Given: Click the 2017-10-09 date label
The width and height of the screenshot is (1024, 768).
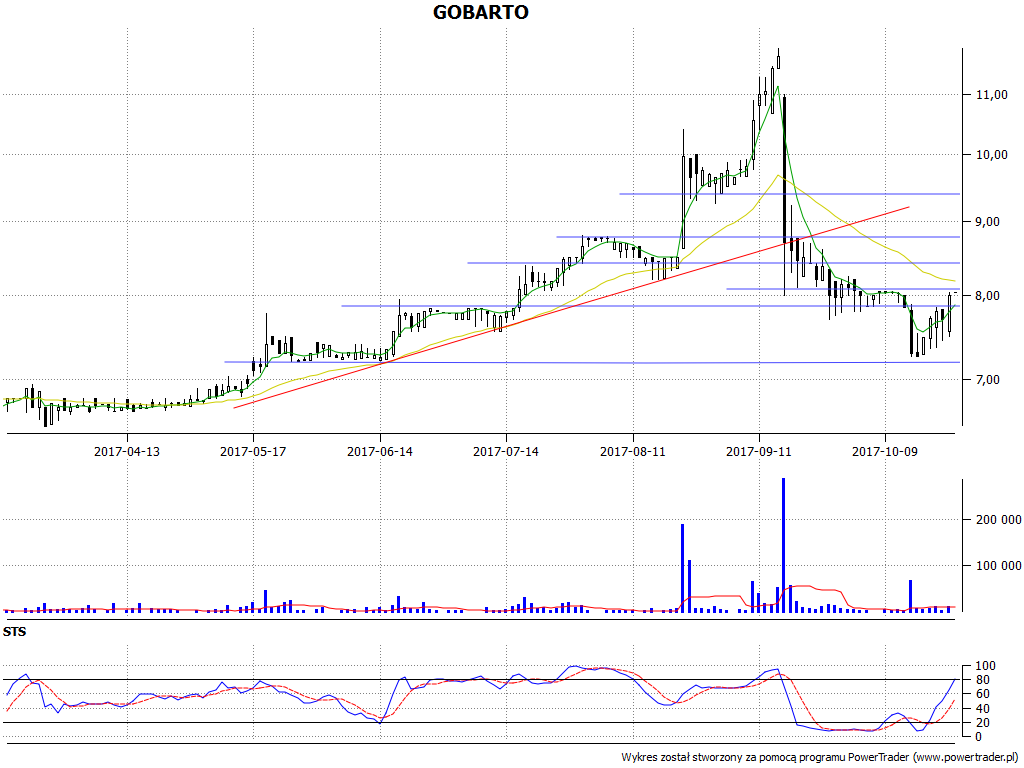Looking at the screenshot, I should click(885, 451).
